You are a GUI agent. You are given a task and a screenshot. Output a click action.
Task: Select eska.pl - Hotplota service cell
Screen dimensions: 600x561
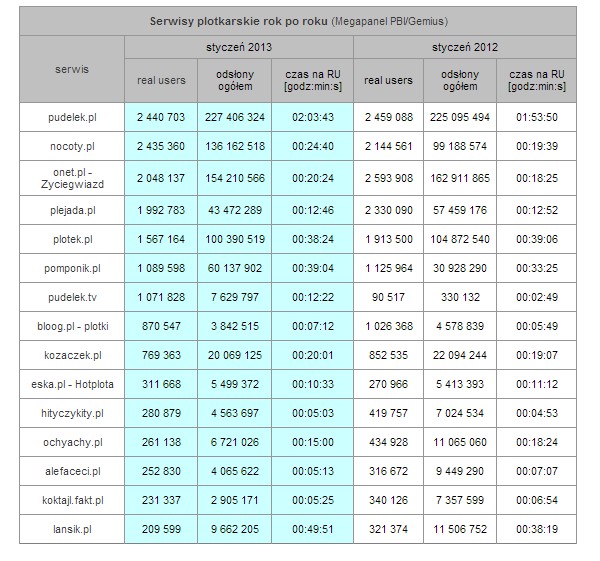[72, 384]
